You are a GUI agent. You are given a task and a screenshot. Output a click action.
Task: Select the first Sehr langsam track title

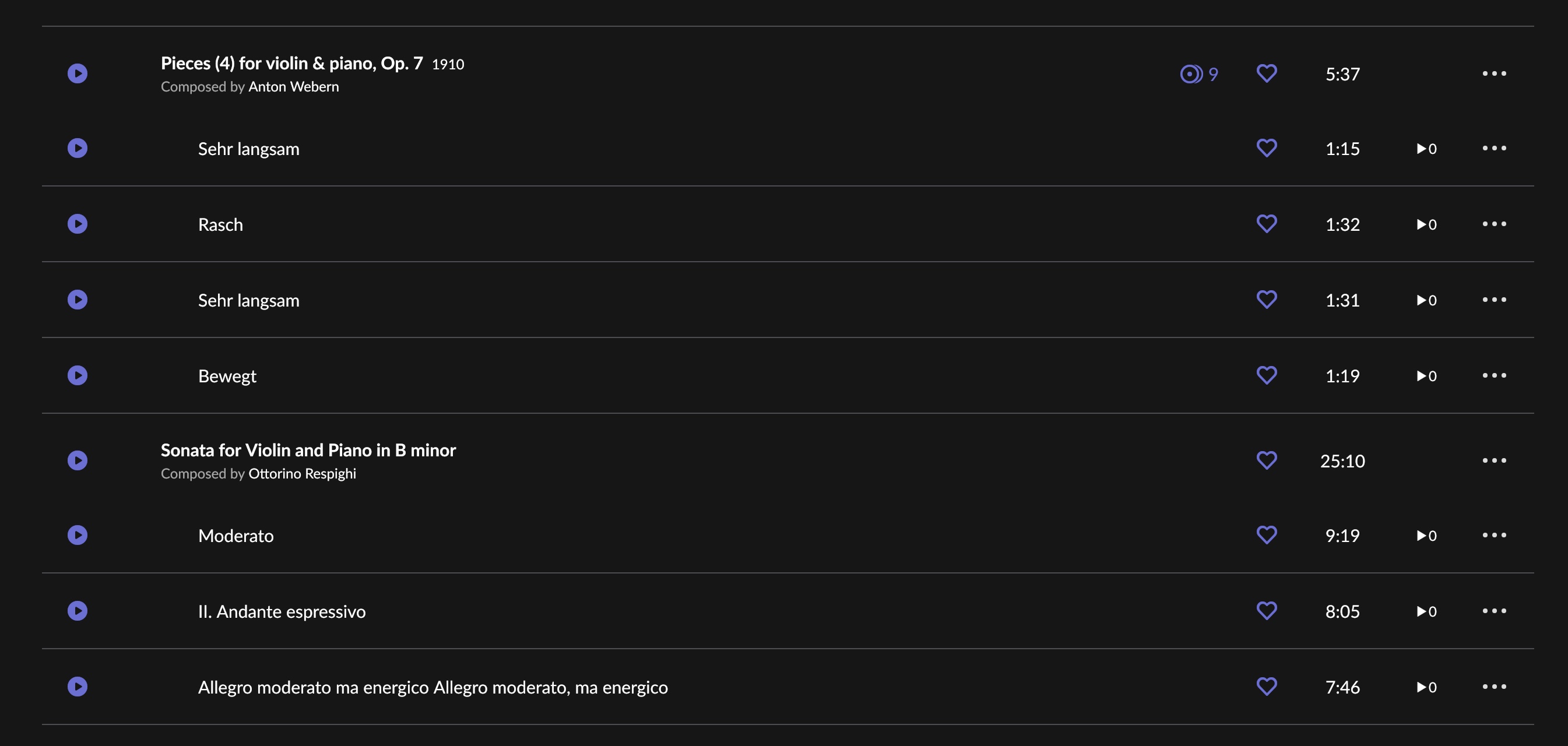point(248,149)
